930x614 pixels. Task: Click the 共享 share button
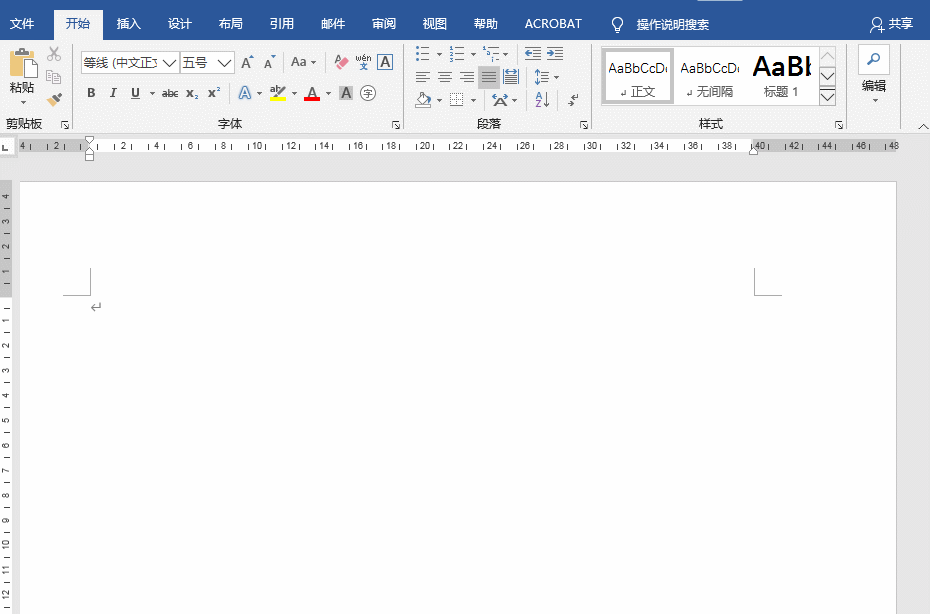(891, 24)
